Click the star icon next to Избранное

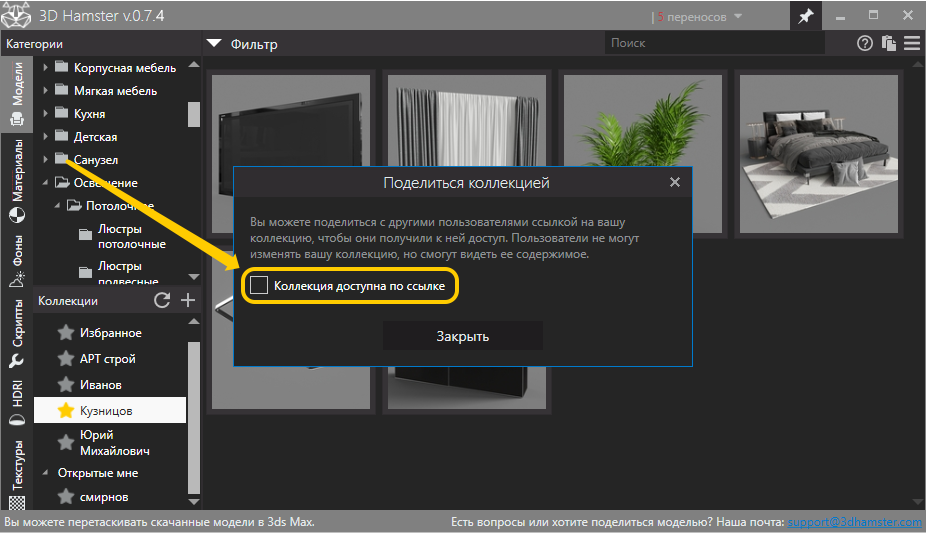pos(66,333)
